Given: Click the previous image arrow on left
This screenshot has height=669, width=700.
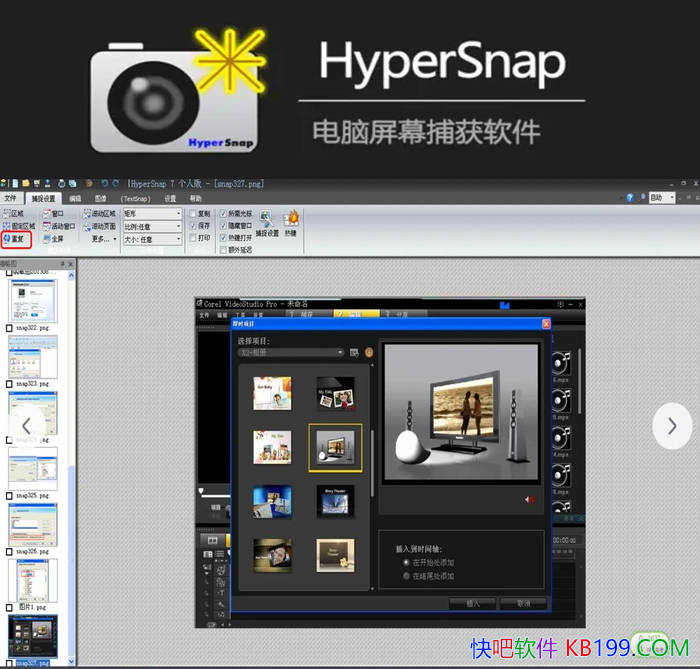Looking at the screenshot, I should pos(26,426).
